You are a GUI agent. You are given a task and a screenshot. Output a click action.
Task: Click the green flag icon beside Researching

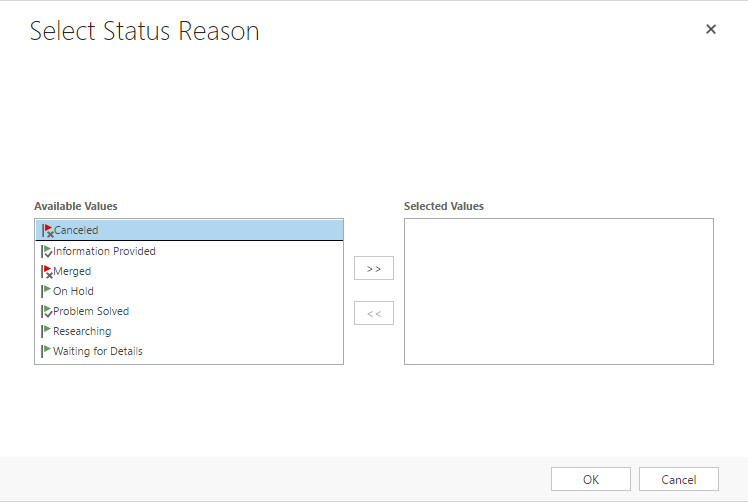click(46, 331)
